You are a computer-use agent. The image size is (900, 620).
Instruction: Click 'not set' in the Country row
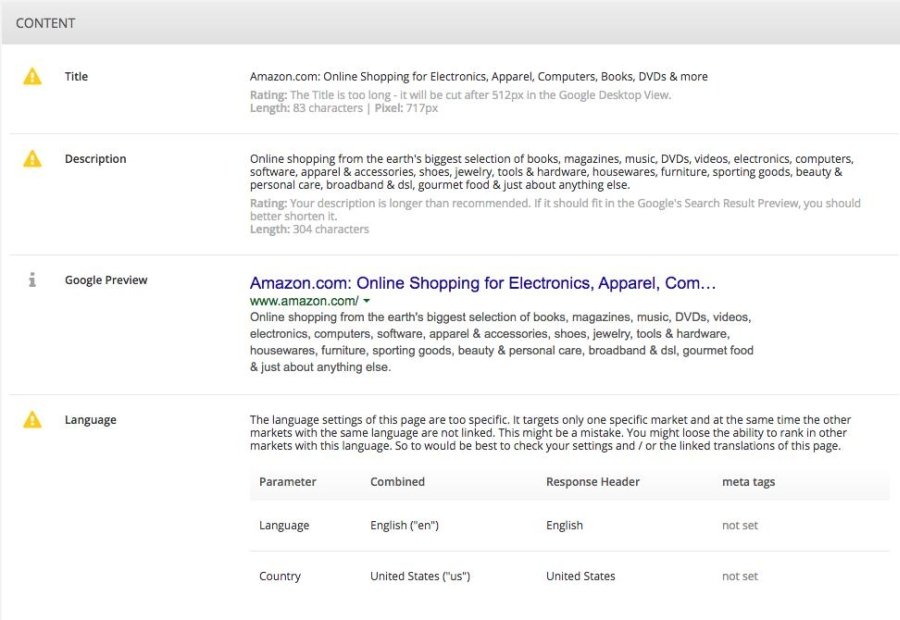[x=740, y=576]
